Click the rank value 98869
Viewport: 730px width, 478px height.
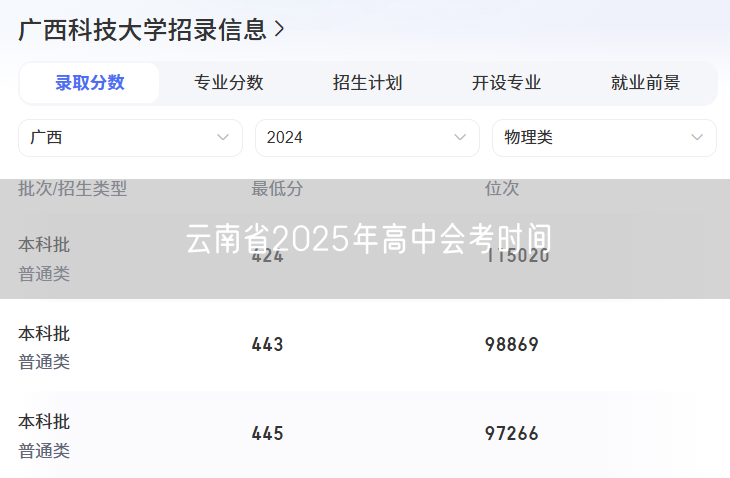tap(512, 345)
